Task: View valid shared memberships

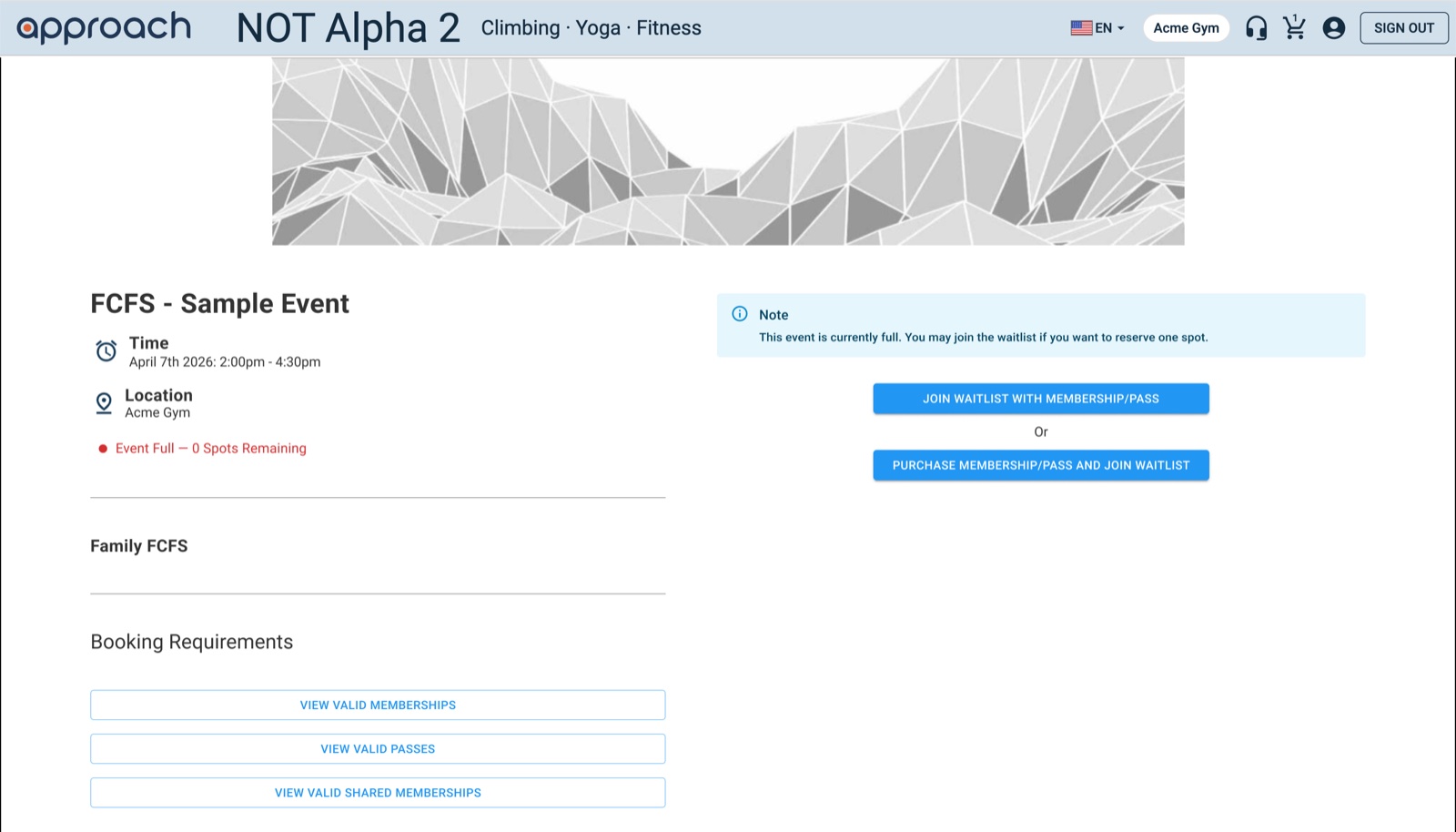Action: click(x=378, y=793)
